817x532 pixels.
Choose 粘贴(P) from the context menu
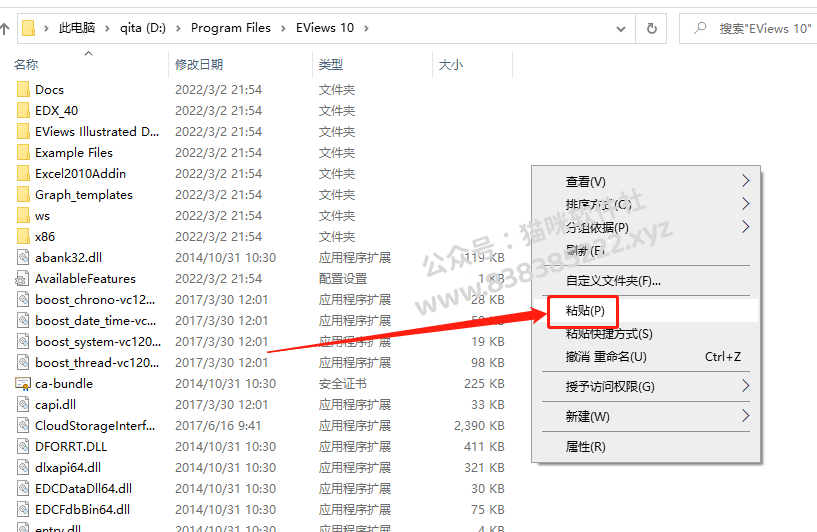click(x=646, y=311)
